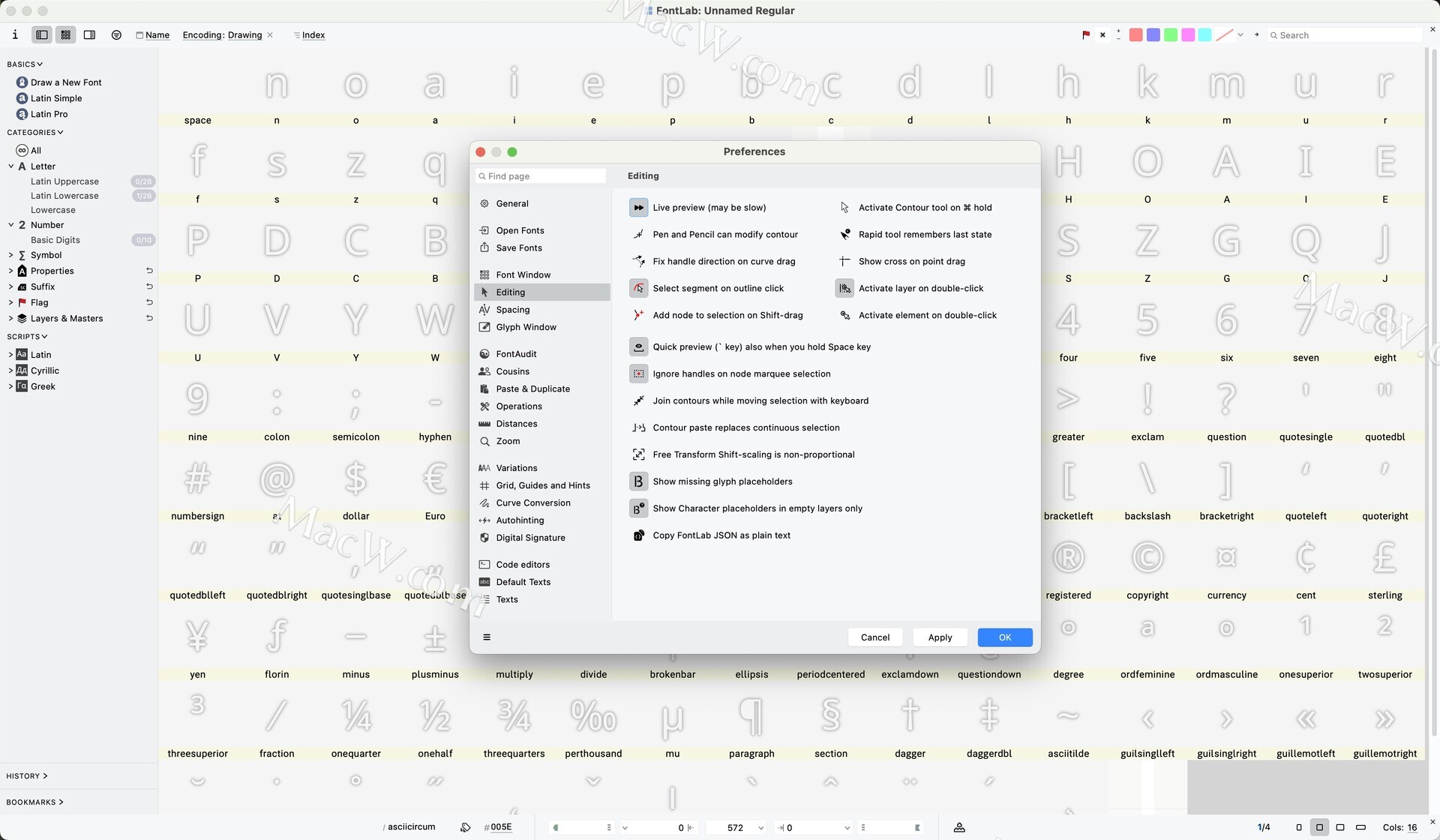Select the large cell size icon
1440x840 pixels.
click(1340, 828)
